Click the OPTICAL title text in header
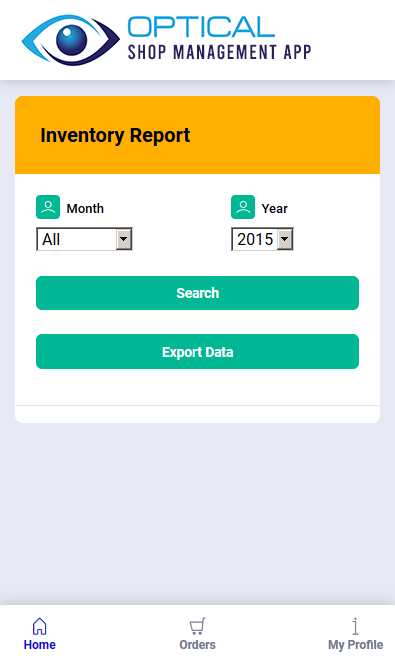The height and width of the screenshot is (663, 395). (201, 27)
